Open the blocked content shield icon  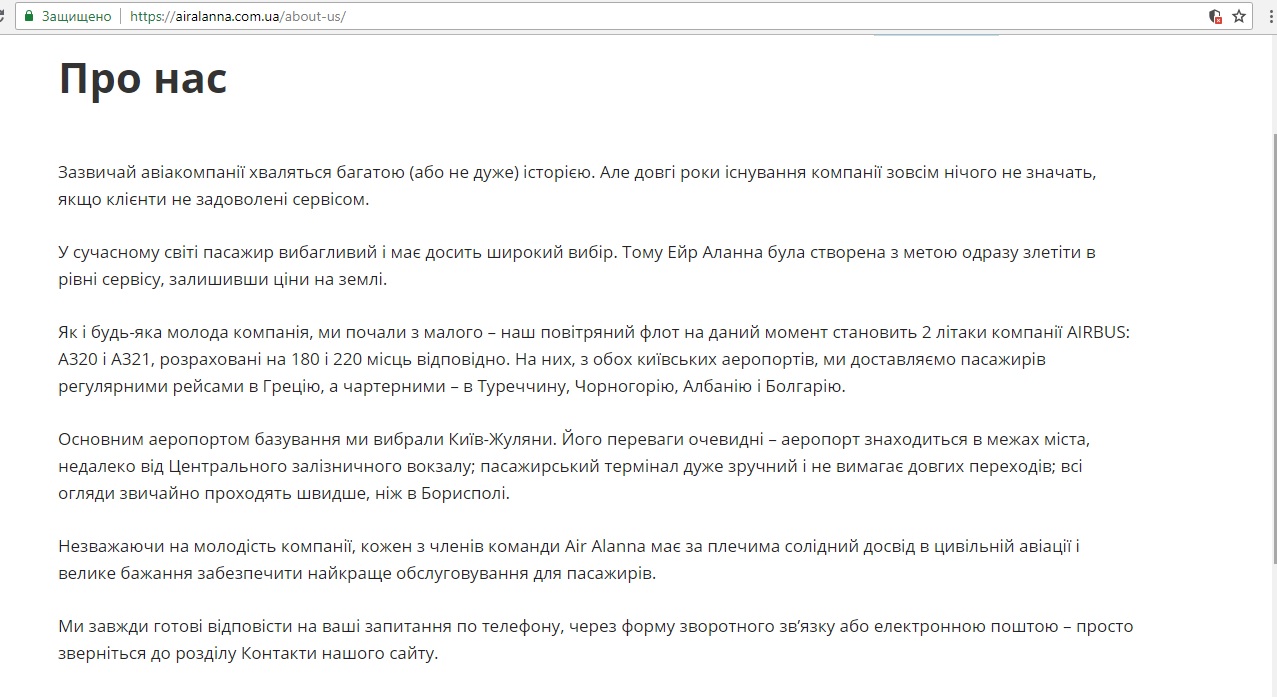point(1215,17)
